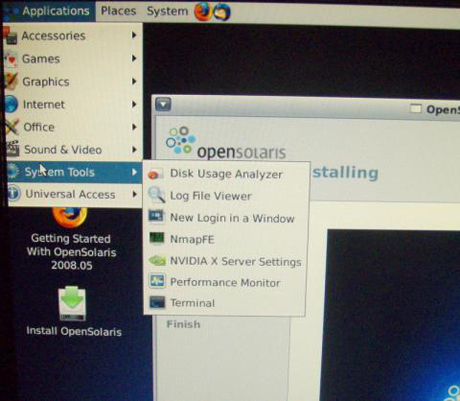
Task: Choose Log File Viewer menu entry
Action: point(225,196)
